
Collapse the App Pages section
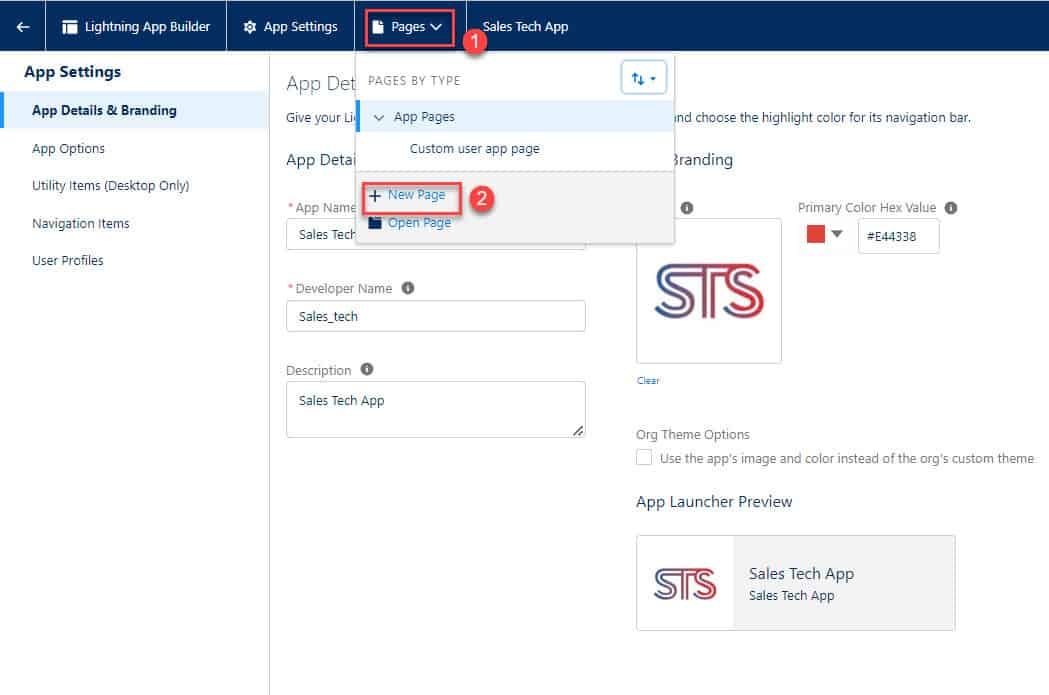click(x=379, y=118)
